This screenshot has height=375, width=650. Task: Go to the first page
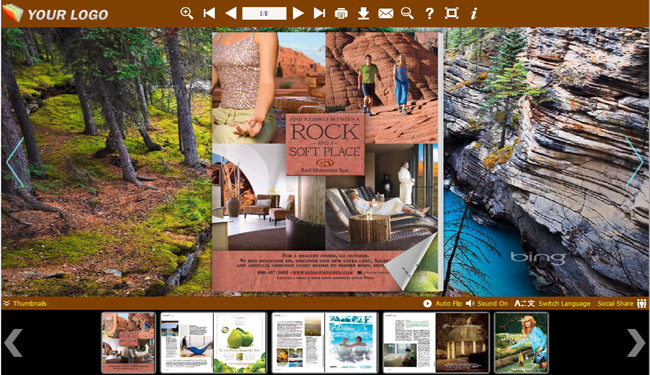(209, 13)
